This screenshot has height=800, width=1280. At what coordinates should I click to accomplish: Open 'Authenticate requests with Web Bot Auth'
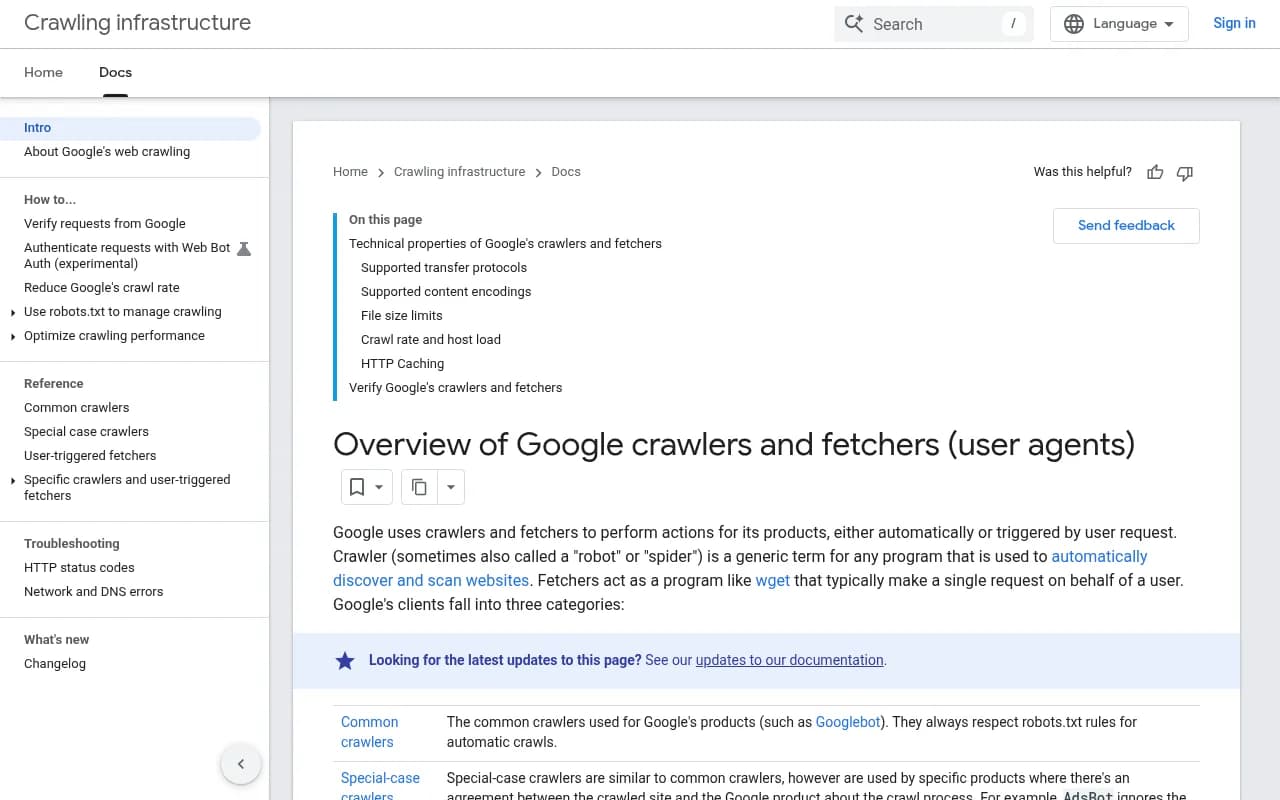coord(127,256)
